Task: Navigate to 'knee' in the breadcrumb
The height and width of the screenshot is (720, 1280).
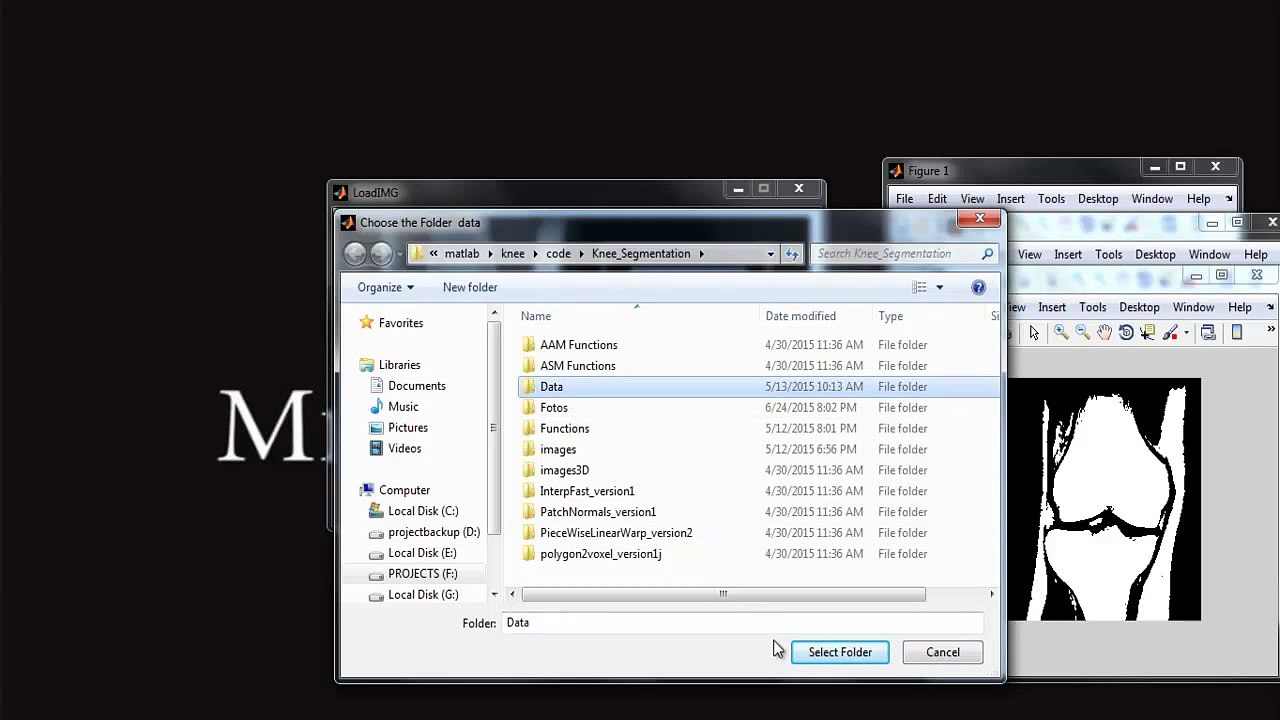Action: tap(513, 254)
